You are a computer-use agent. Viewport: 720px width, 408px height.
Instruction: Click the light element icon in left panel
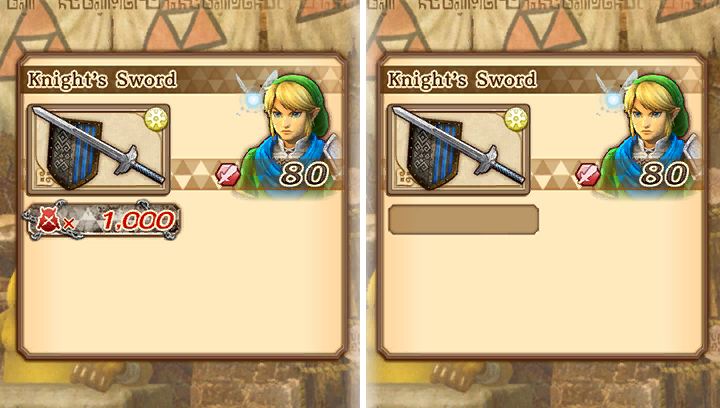(156, 119)
